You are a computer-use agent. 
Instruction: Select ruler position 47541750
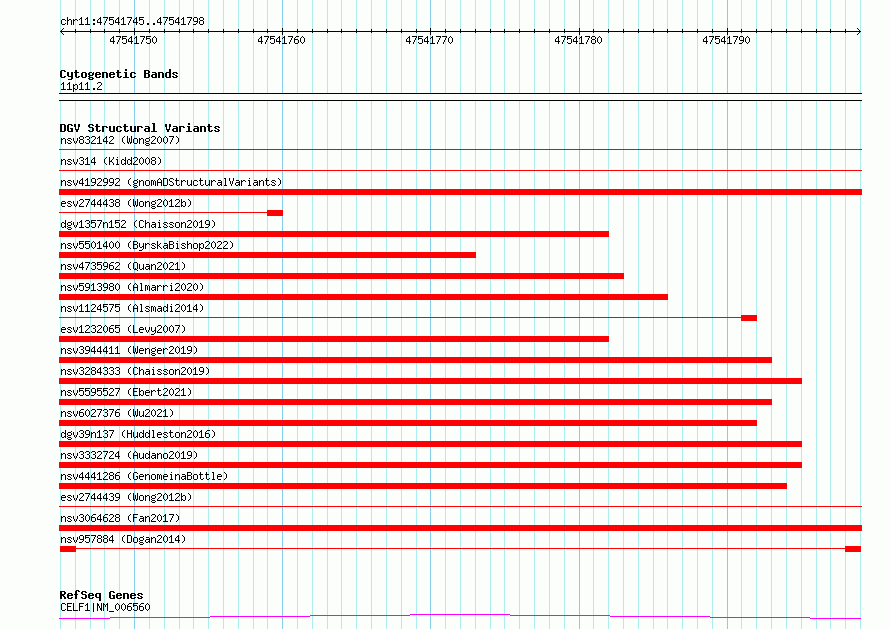click(x=133, y=40)
